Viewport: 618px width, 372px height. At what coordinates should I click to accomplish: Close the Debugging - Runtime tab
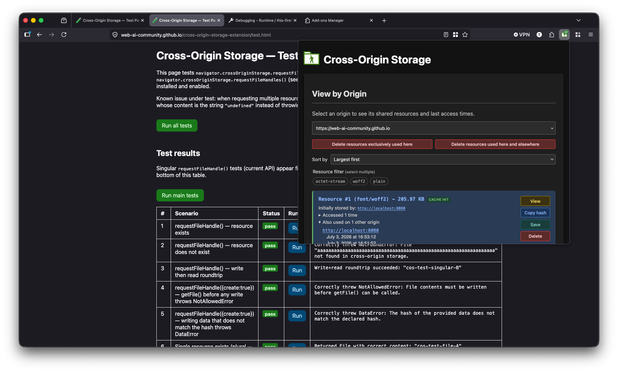pos(295,20)
